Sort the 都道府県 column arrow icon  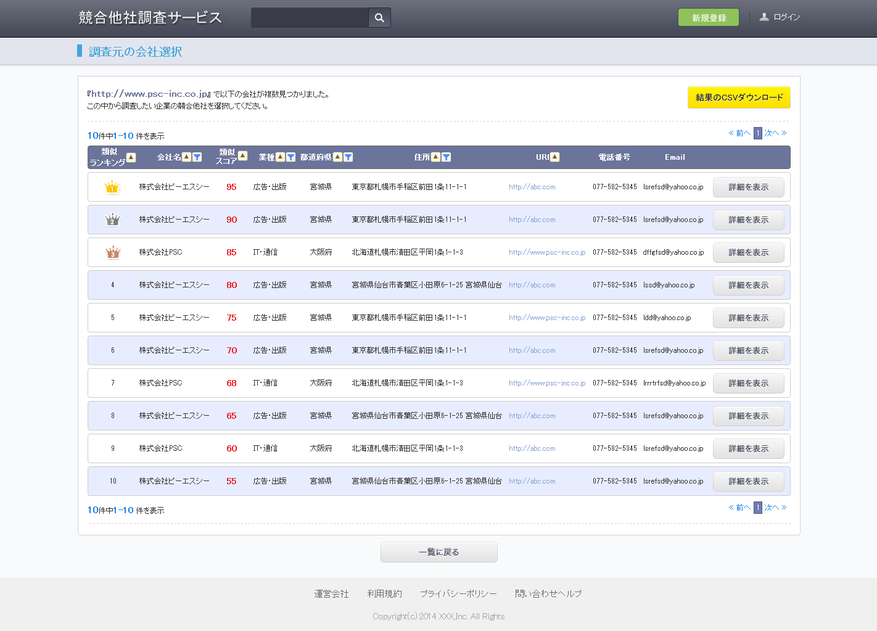pyautogui.click(x=338, y=157)
